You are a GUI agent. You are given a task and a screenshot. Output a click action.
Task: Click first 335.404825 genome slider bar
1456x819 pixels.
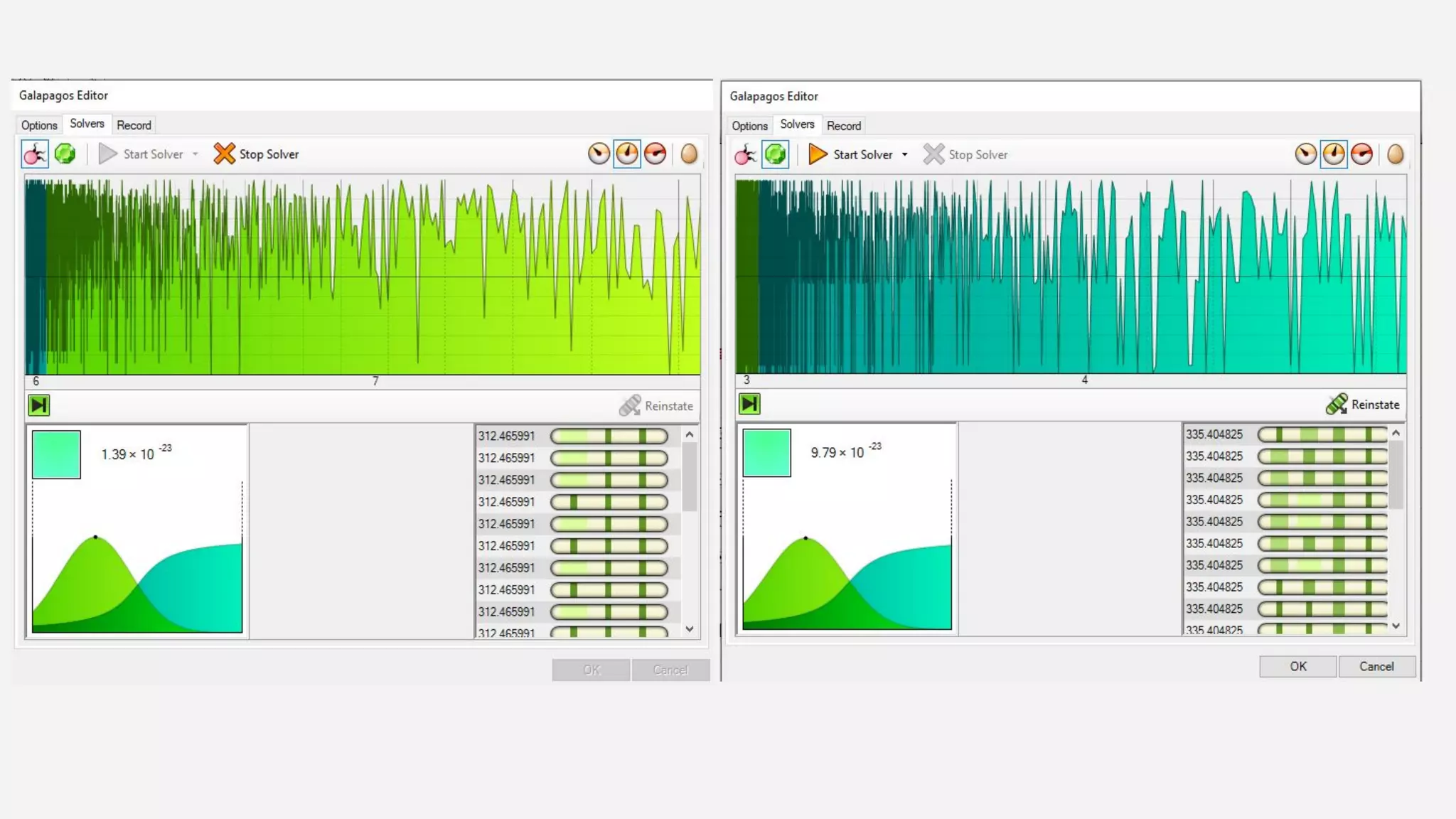[1322, 434]
